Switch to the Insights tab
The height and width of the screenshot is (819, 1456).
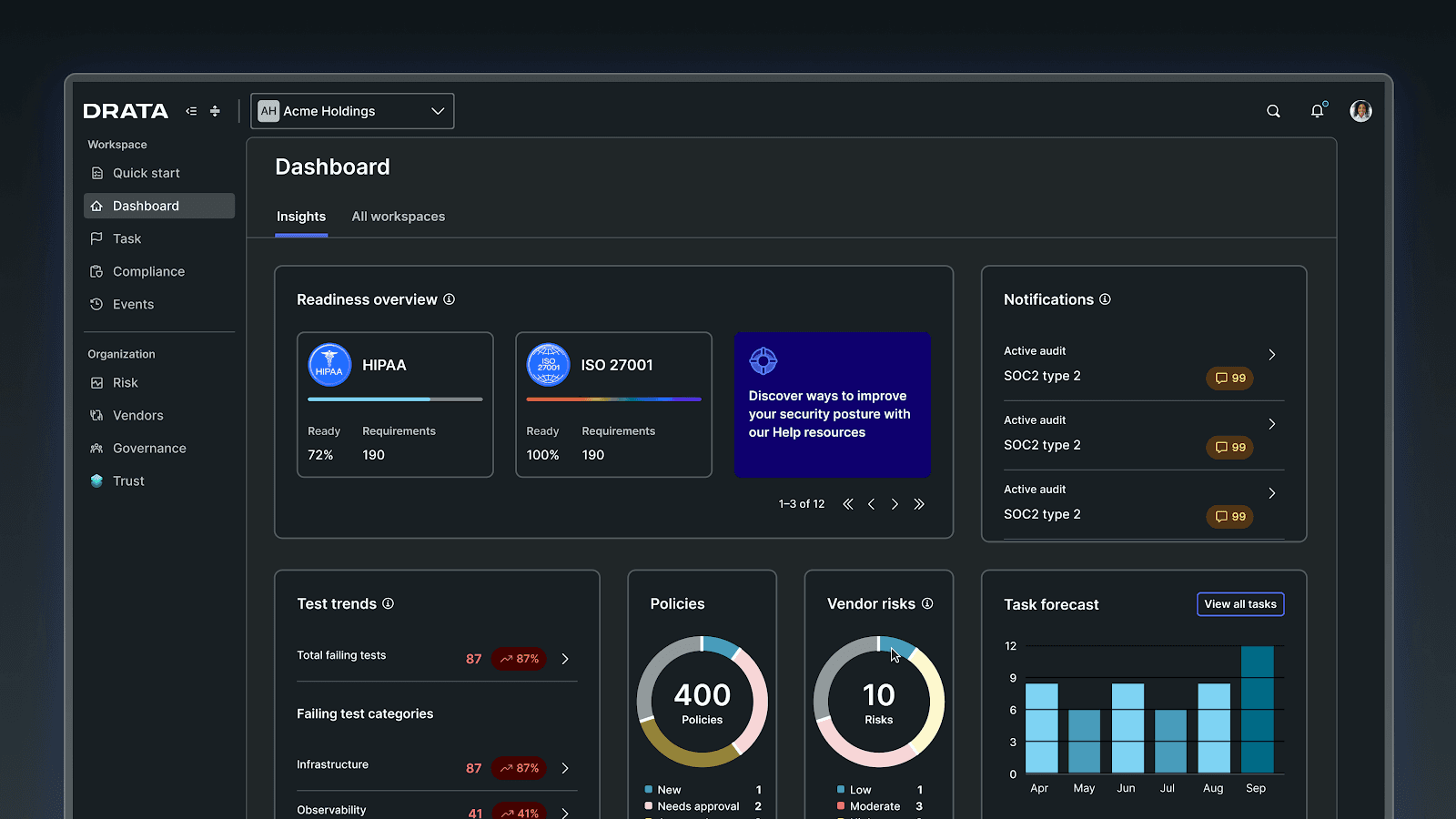tap(301, 217)
